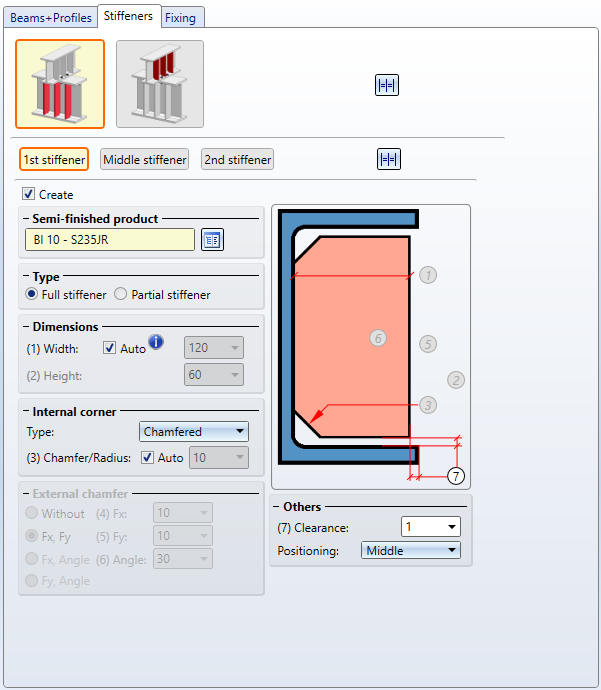
Task: Select the Fy, Angle radio option
Action: point(31,580)
